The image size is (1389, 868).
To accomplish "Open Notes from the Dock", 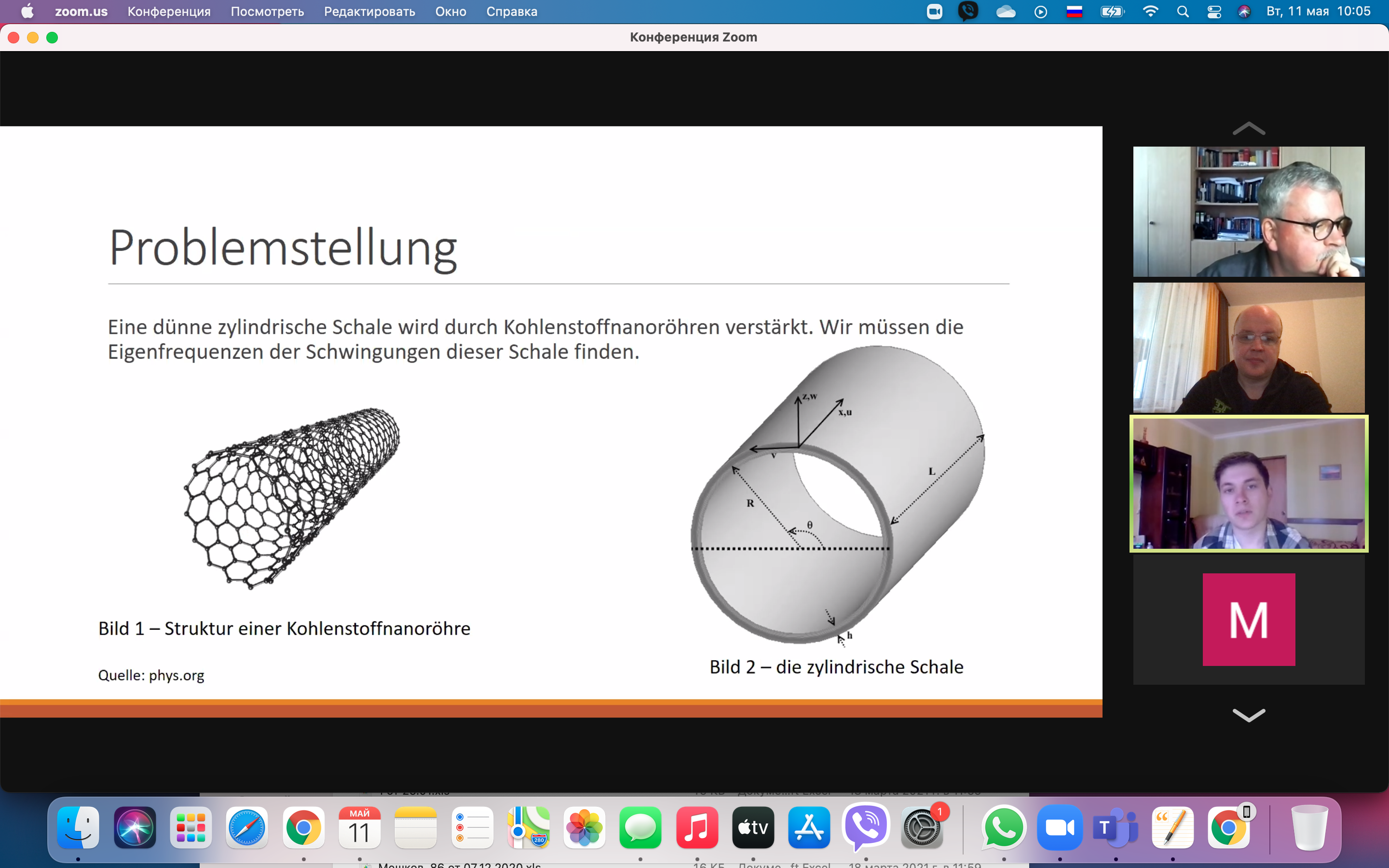I will point(416,827).
